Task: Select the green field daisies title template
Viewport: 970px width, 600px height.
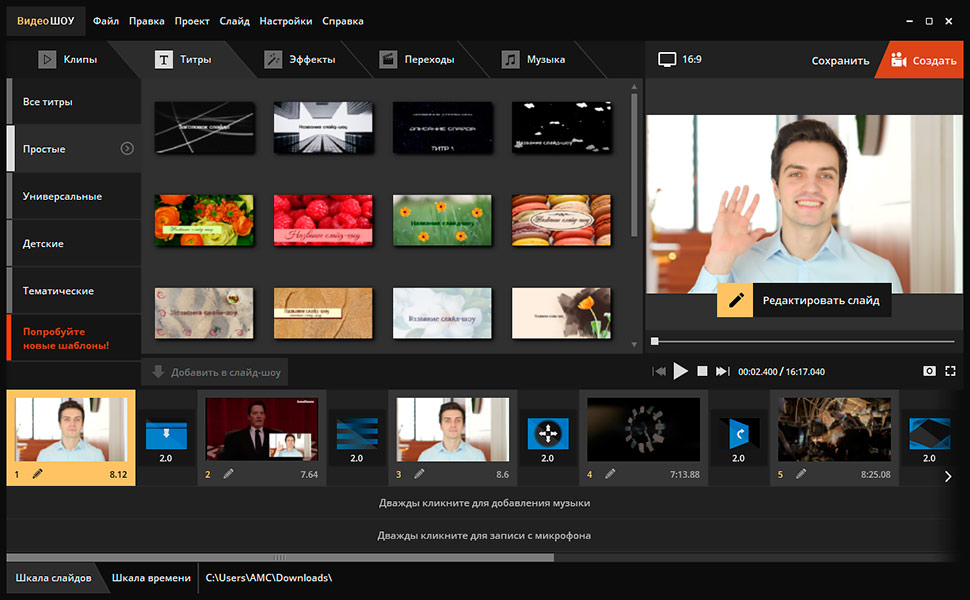Action: click(x=442, y=220)
